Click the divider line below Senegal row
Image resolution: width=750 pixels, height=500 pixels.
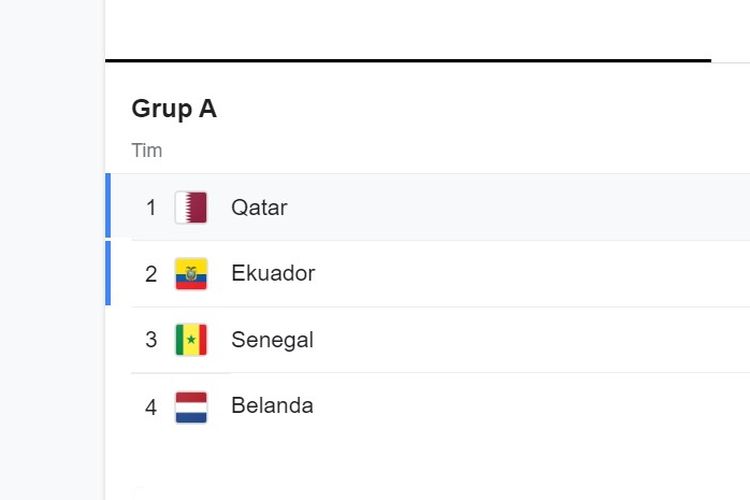[x=441, y=372]
